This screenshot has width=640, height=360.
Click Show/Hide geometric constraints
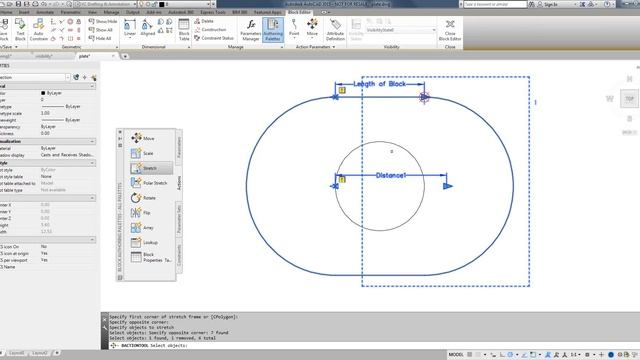click(103, 21)
